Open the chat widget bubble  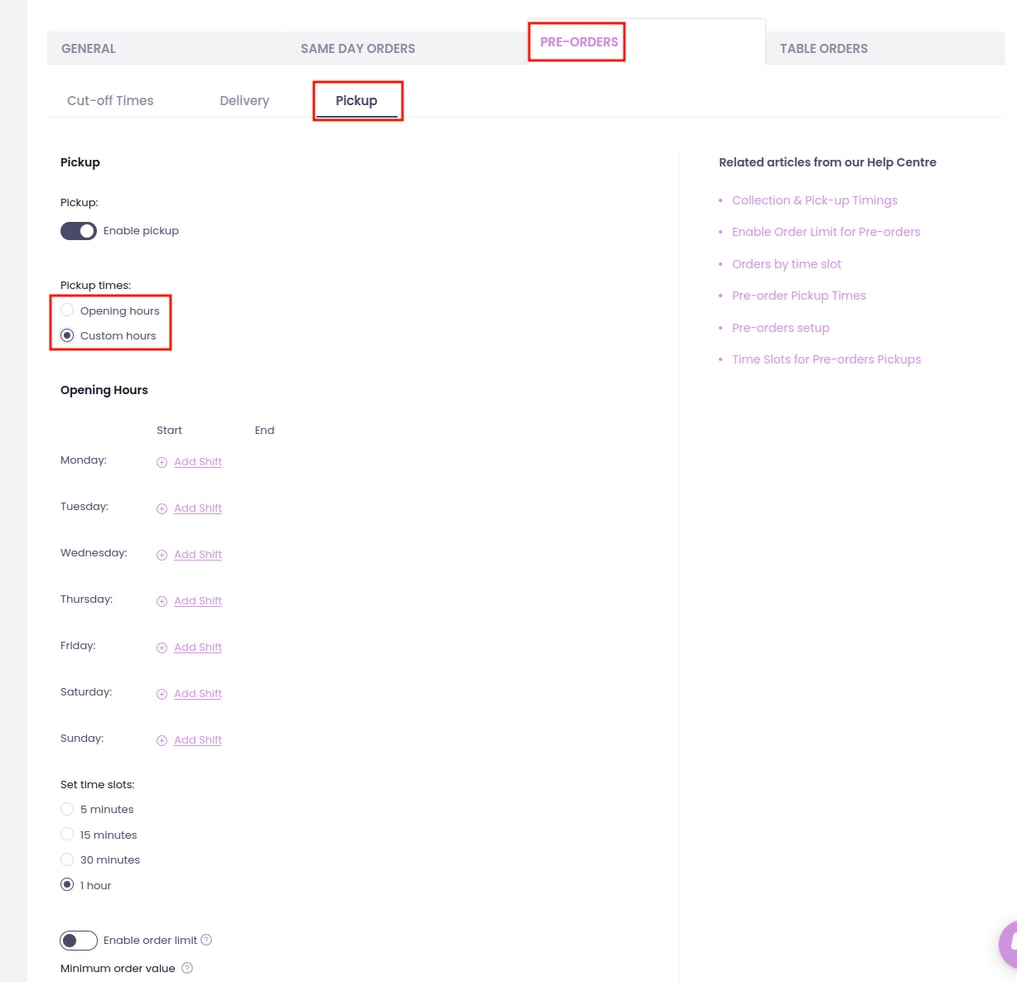pyautogui.click(x=1006, y=944)
